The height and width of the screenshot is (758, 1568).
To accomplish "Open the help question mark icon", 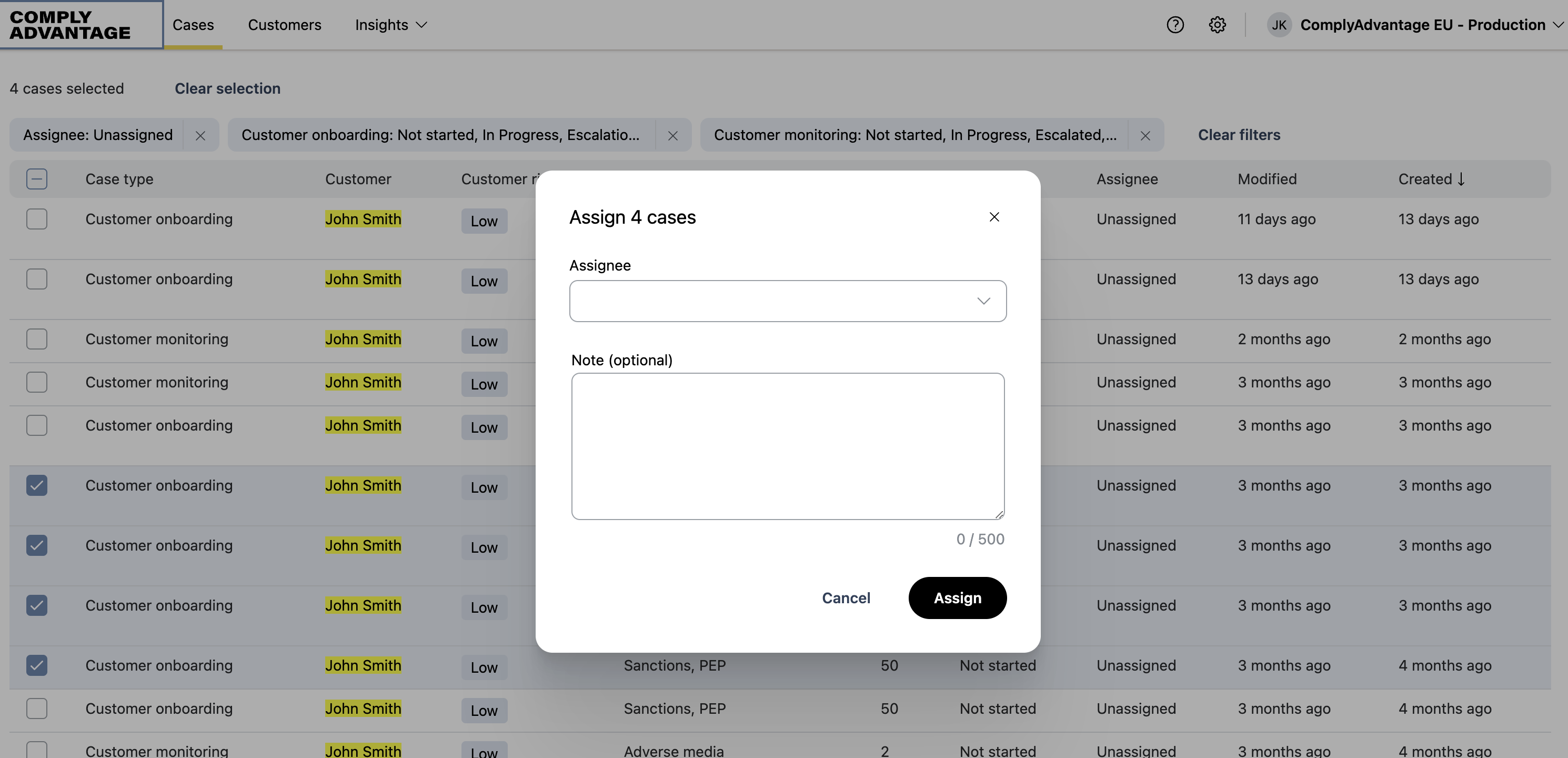I will click(1175, 25).
